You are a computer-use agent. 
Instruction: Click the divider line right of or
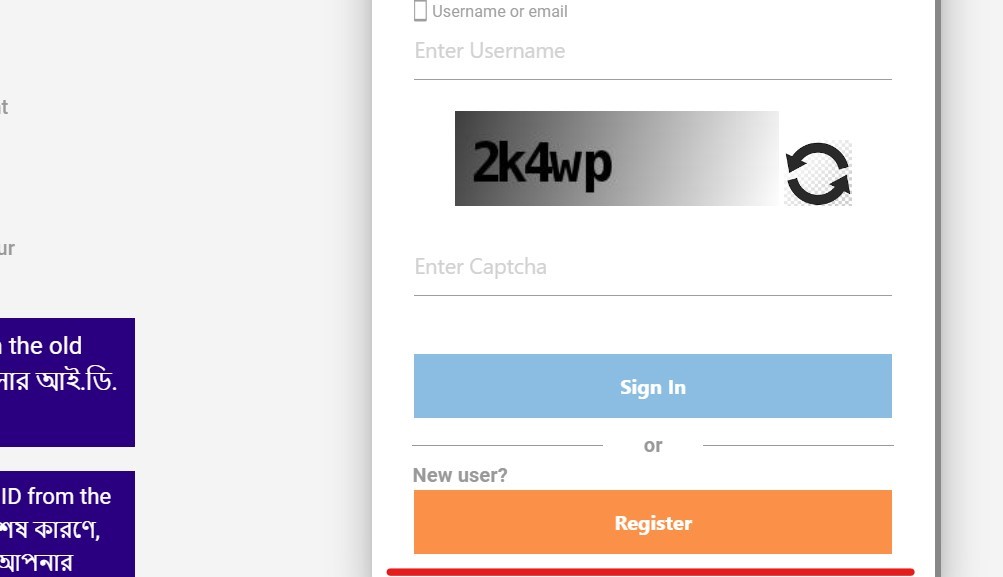797,445
